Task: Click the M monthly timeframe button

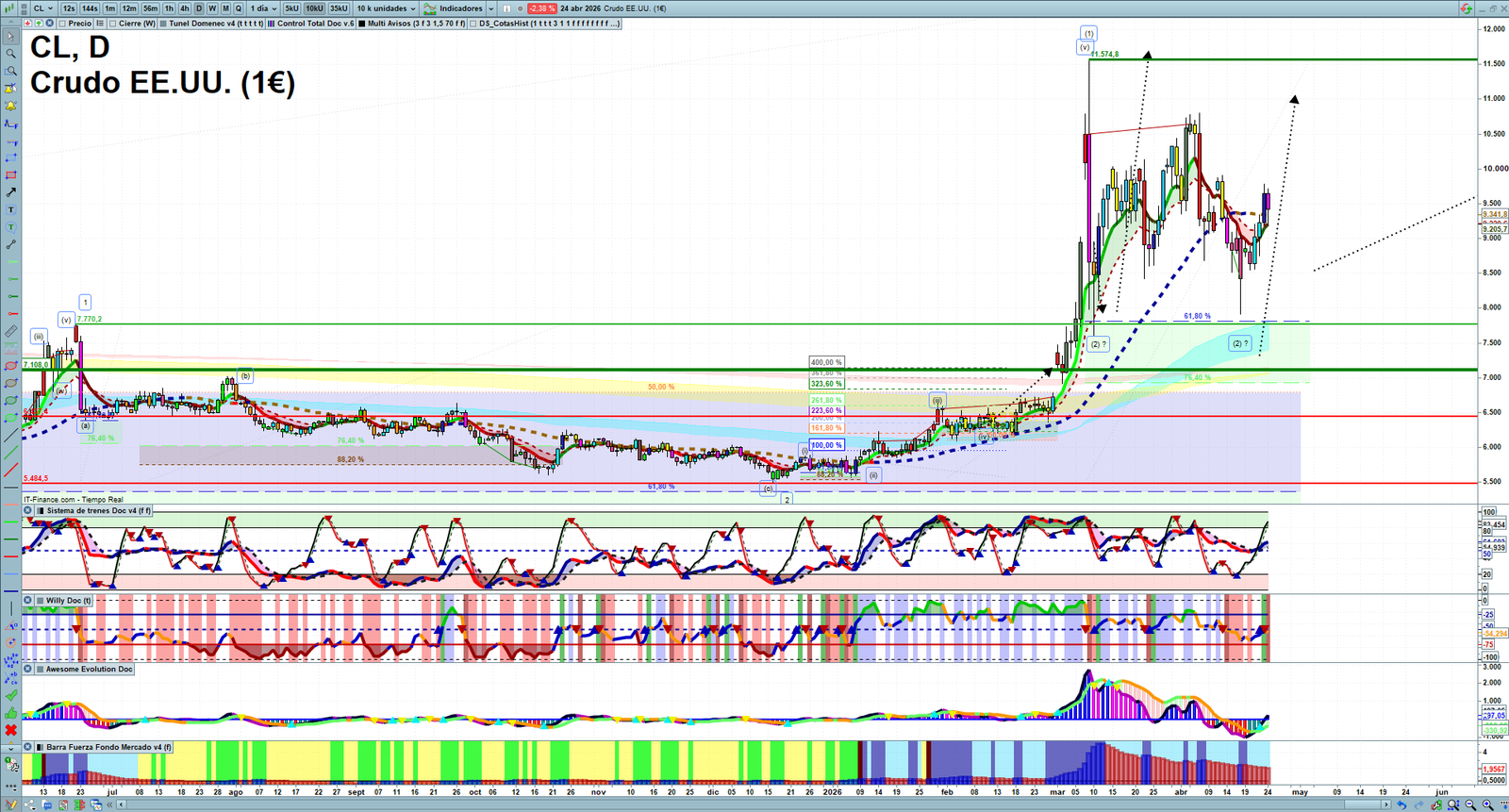Action: point(225,8)
